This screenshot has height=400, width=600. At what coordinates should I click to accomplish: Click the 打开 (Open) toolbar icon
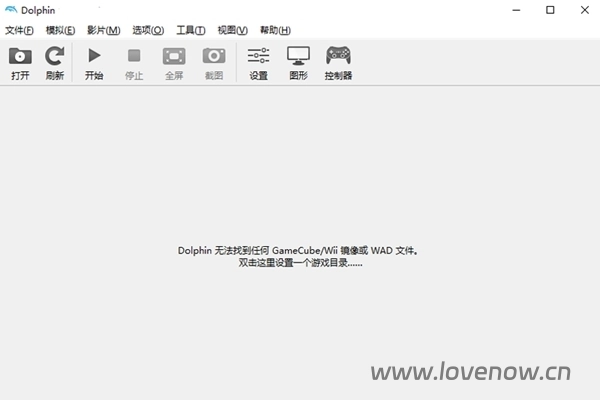(x=20, y=56)
